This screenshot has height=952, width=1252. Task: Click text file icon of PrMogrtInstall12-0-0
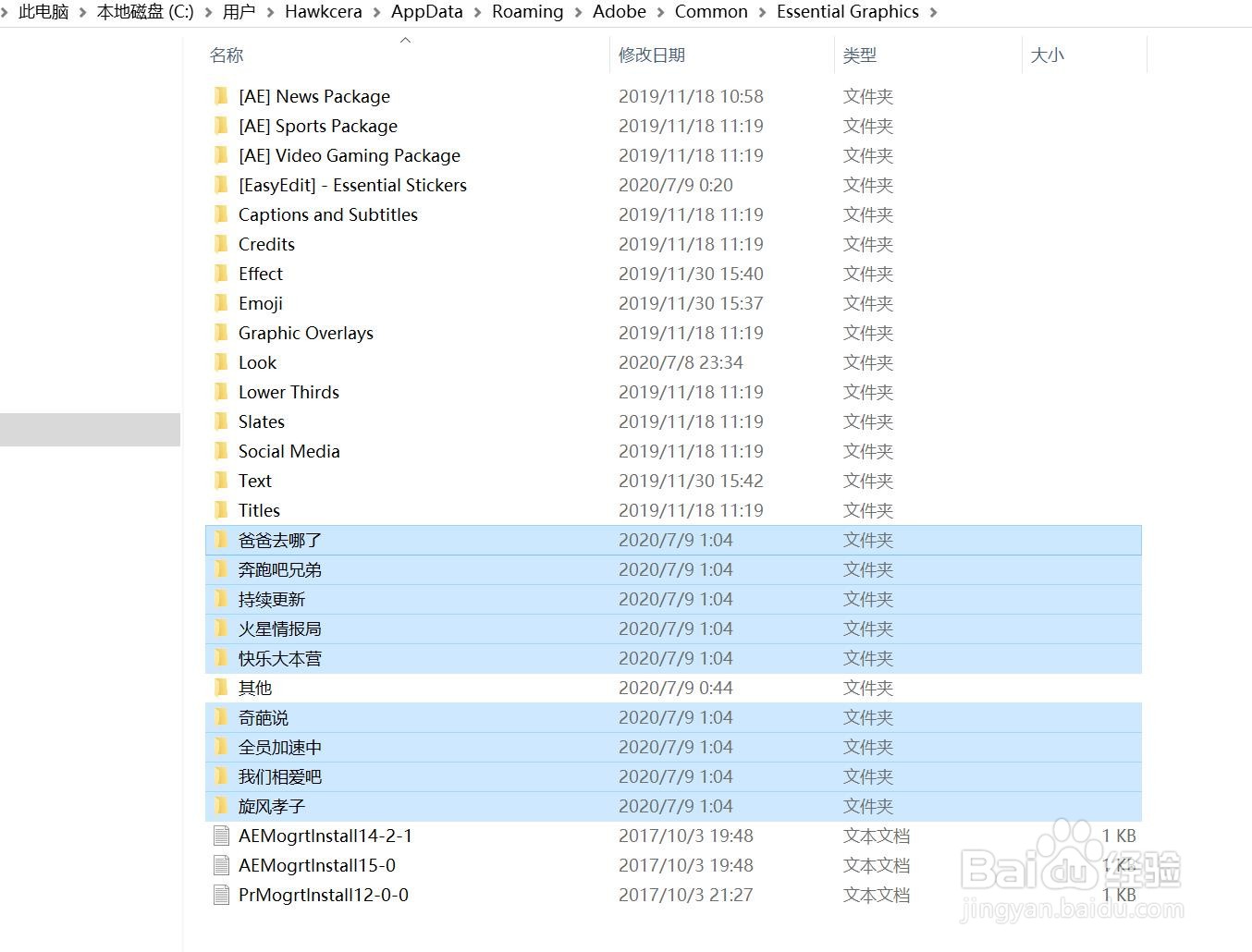point(221,895)
